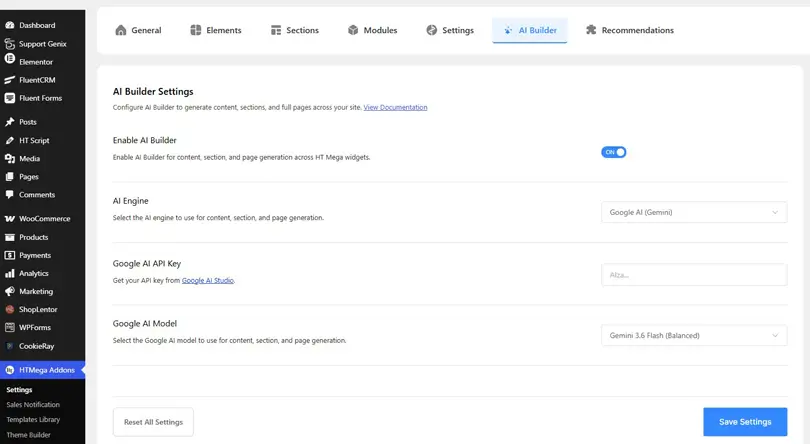Screen dimensions: 810x444
Task: Click the Products box icon
Action: pos(9,237)
